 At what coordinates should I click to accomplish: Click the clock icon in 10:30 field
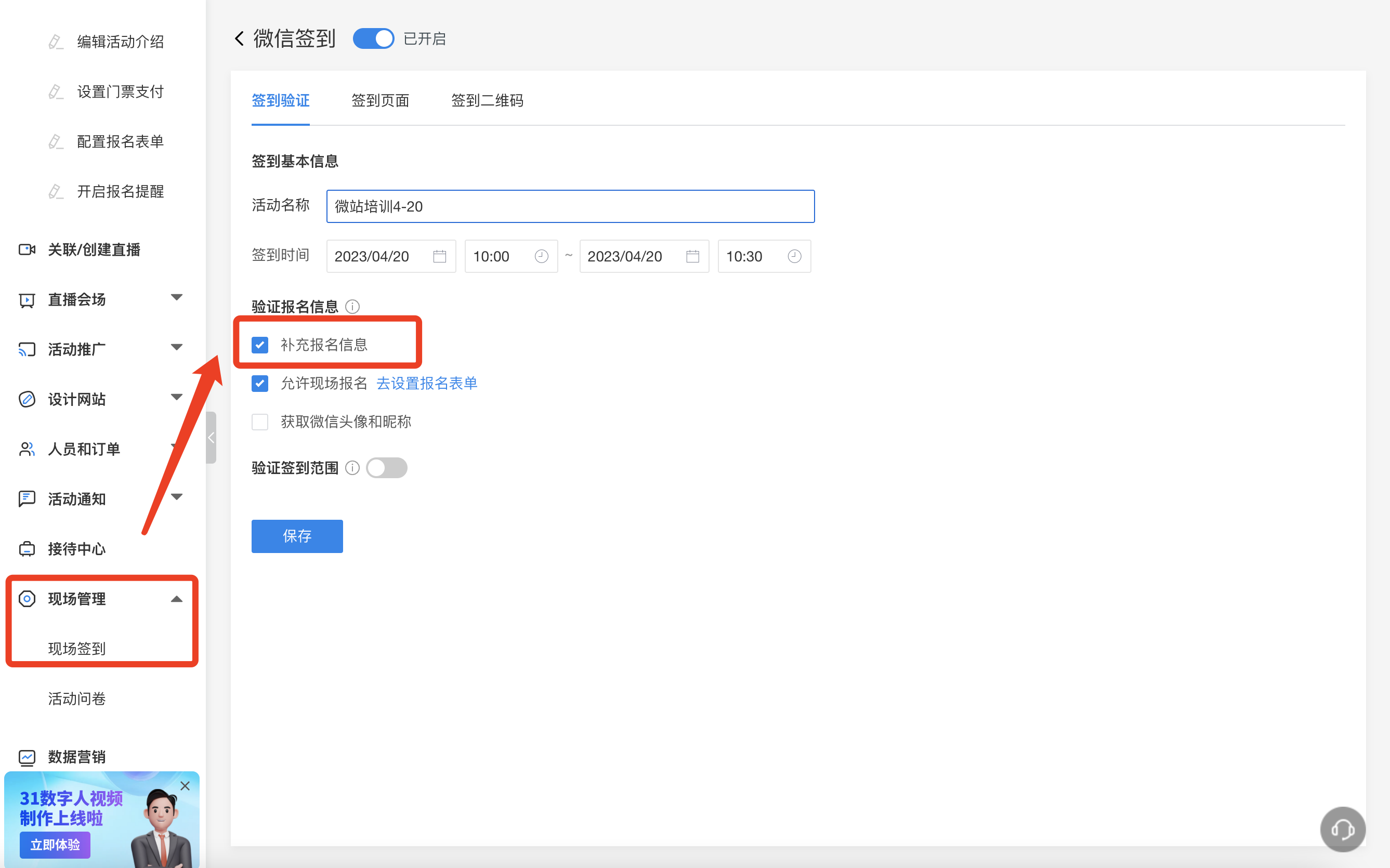pyautogui.click(x=794, y=256)
